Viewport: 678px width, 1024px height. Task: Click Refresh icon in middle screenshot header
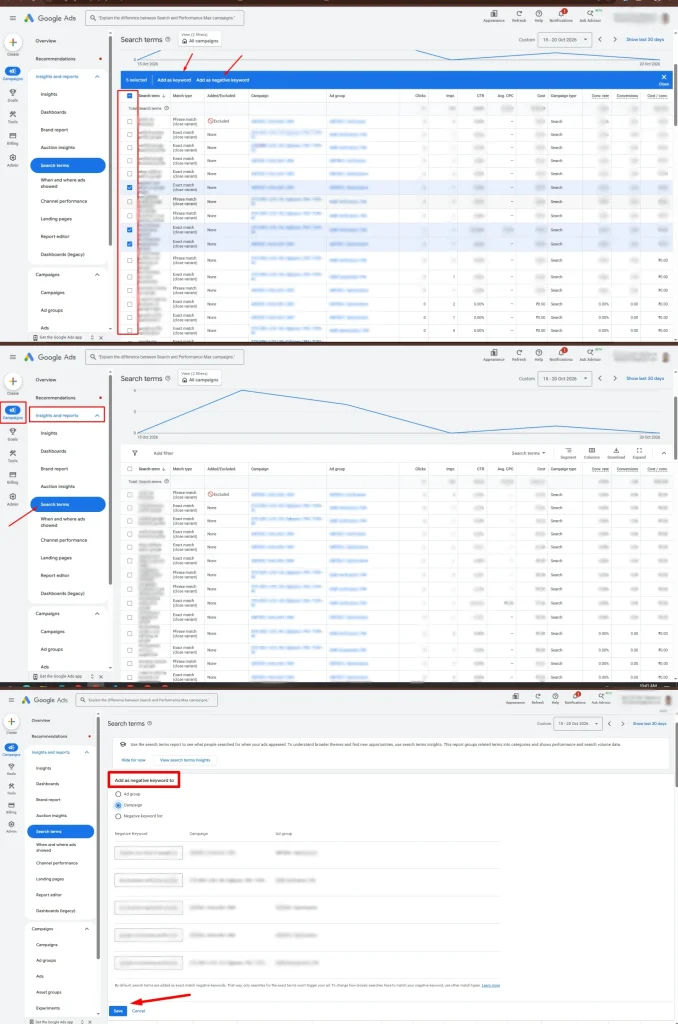click(x=519, y=353)
